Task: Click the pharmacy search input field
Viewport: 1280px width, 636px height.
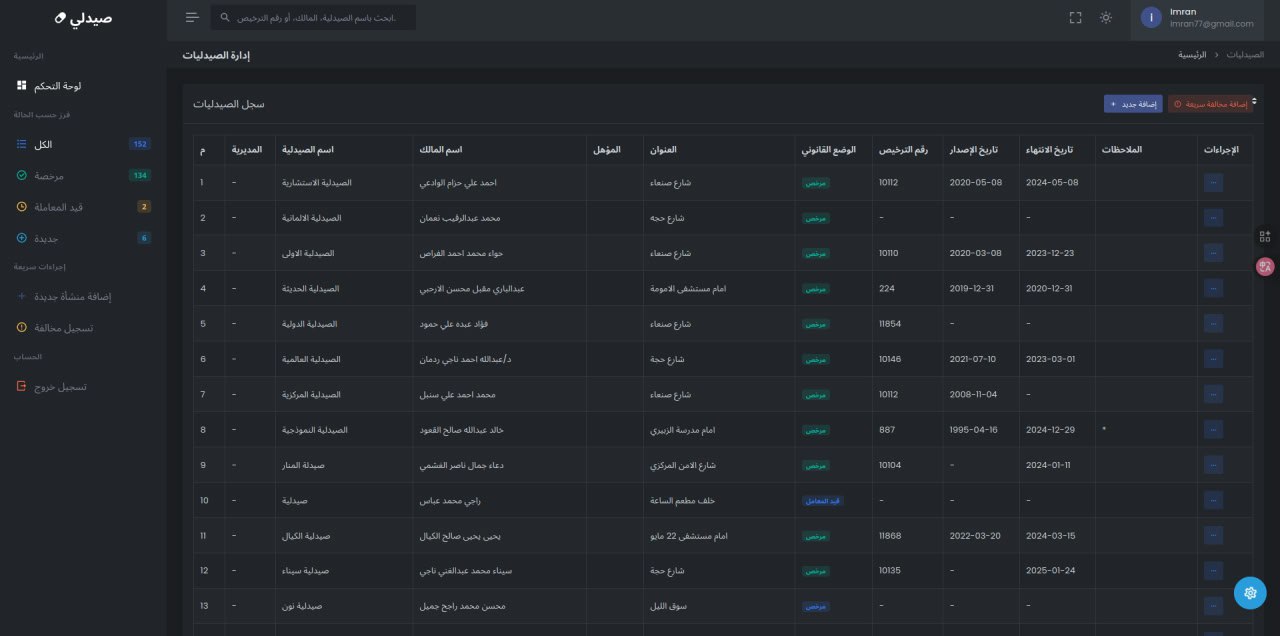Action: tap(313, 17)
